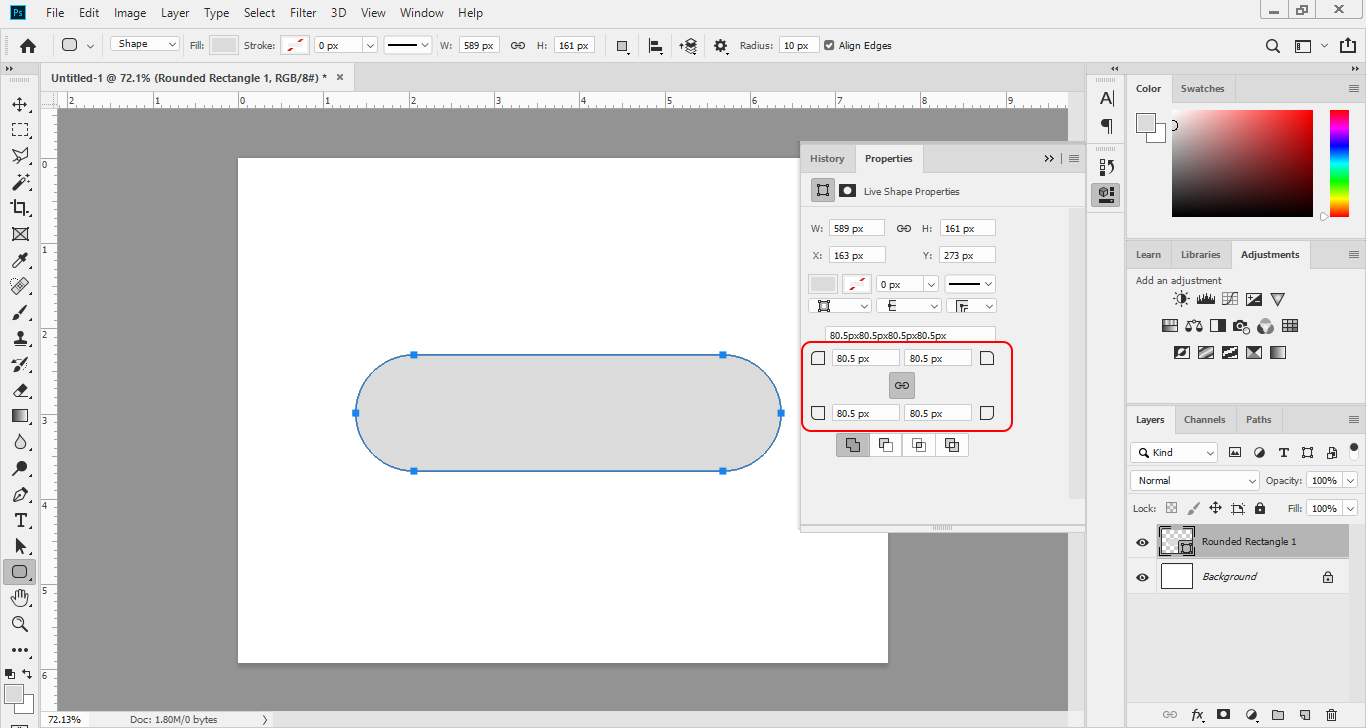Hide the Background layer

tap(1142, 577)
